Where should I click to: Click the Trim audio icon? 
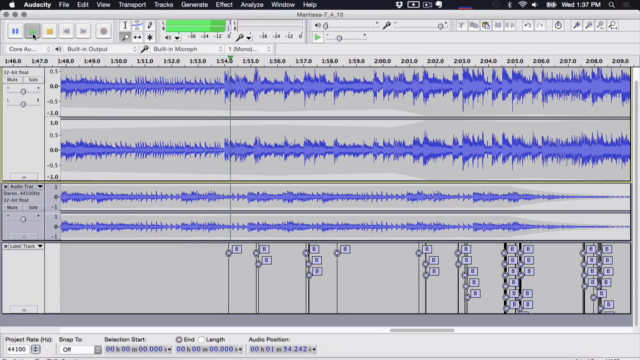498,25
